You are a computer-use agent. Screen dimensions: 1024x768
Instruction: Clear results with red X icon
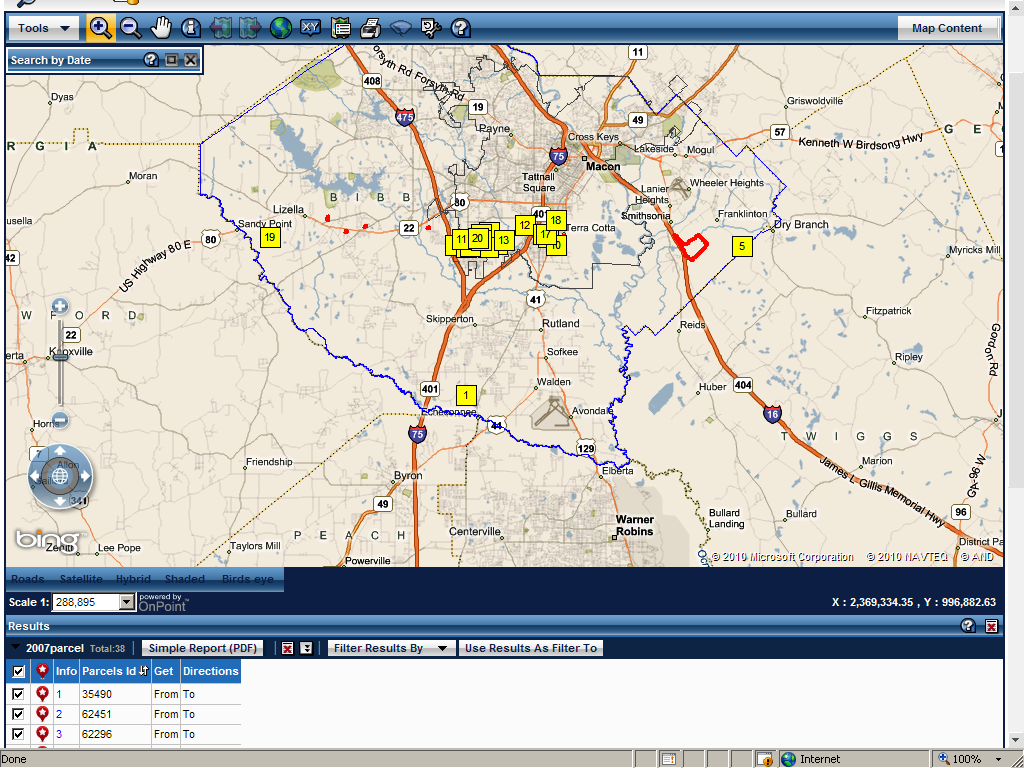(x=287, y=648)
